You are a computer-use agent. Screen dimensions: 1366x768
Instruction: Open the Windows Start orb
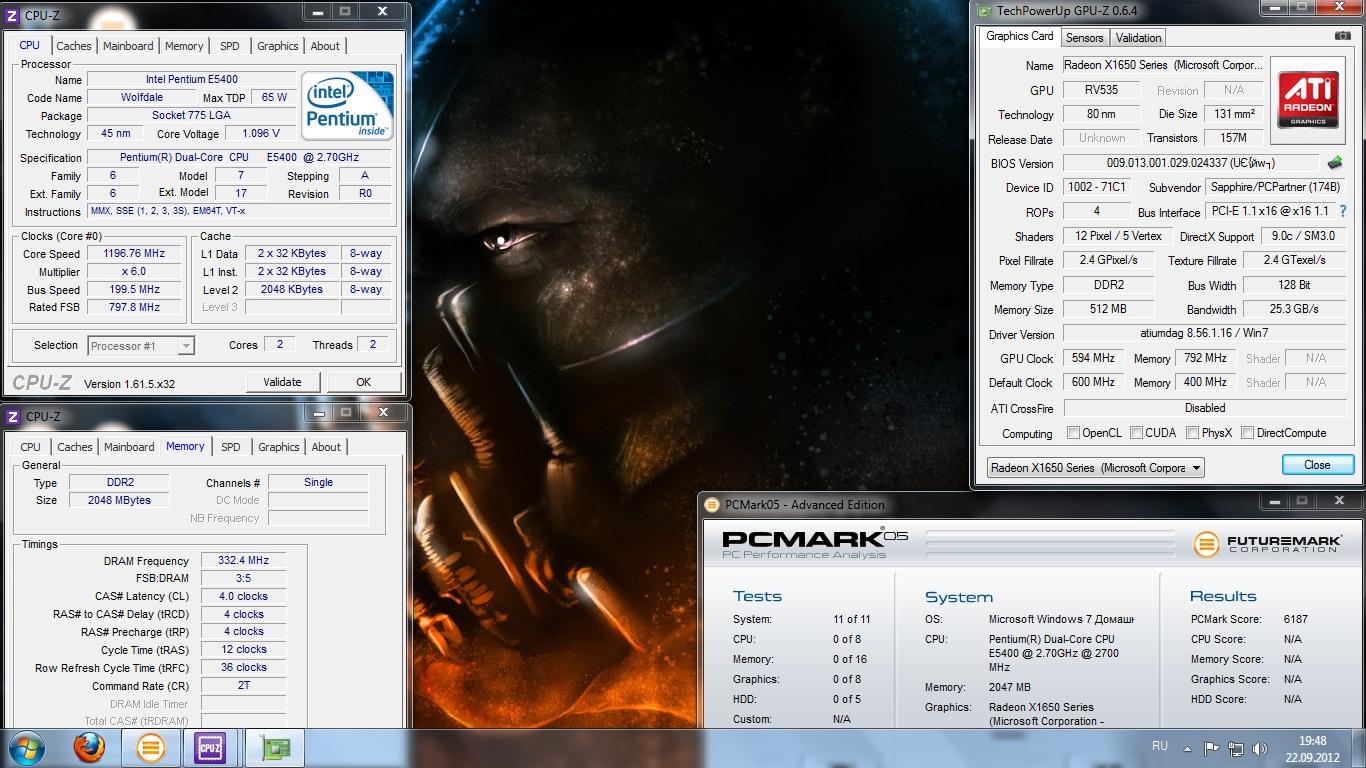pos(27,748)
